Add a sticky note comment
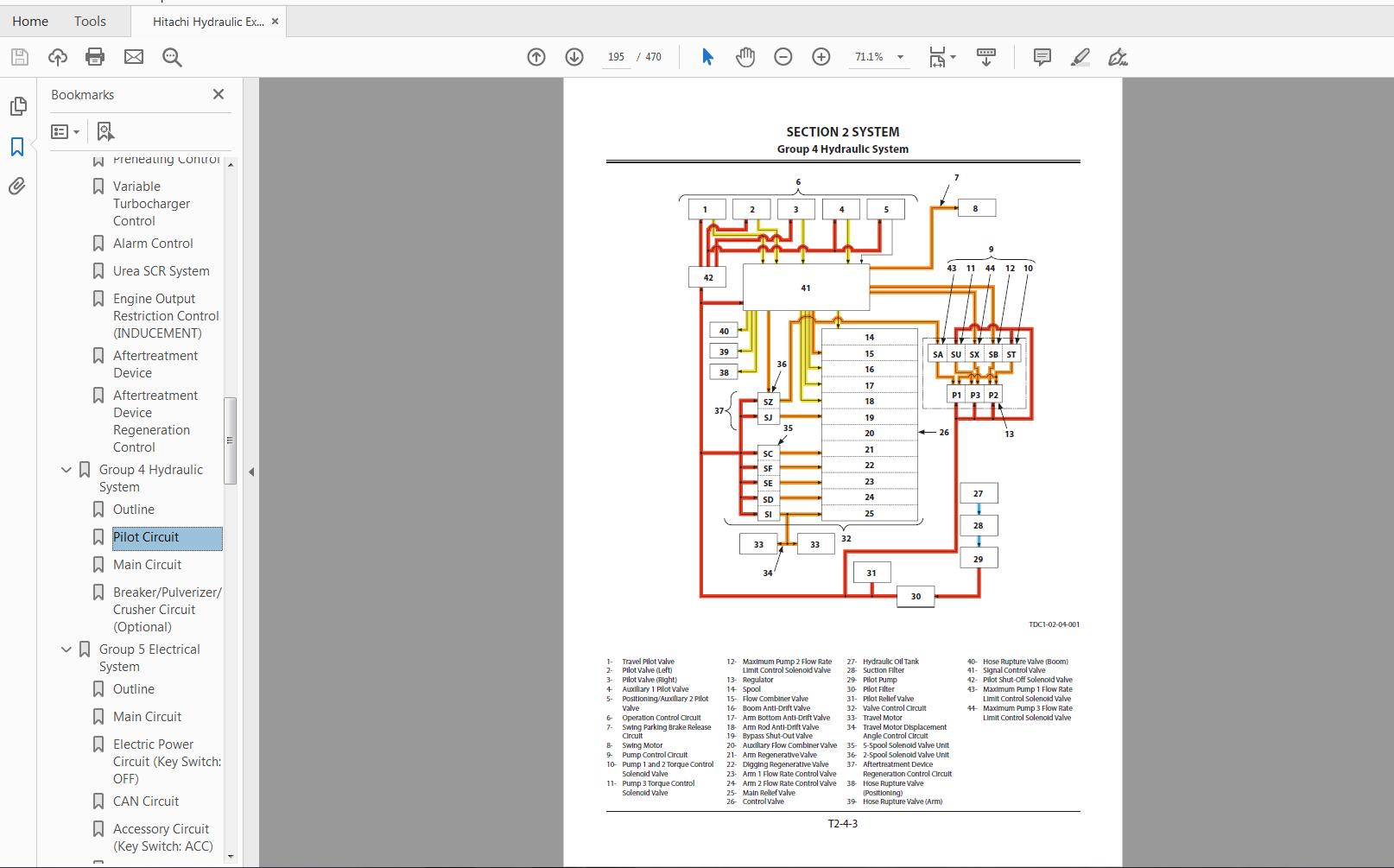Viewport: 1394px width, 868px height. [x=1041, y=57]
